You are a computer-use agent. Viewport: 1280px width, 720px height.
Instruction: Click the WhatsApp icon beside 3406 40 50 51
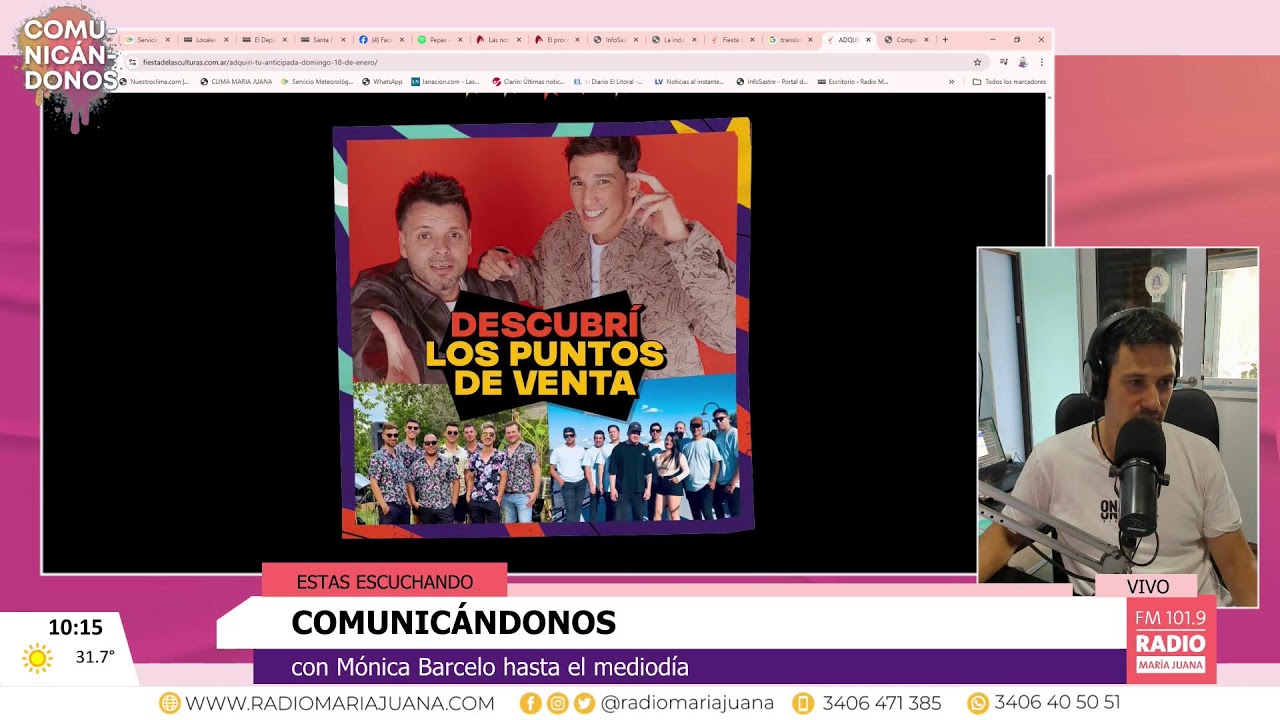978,703
